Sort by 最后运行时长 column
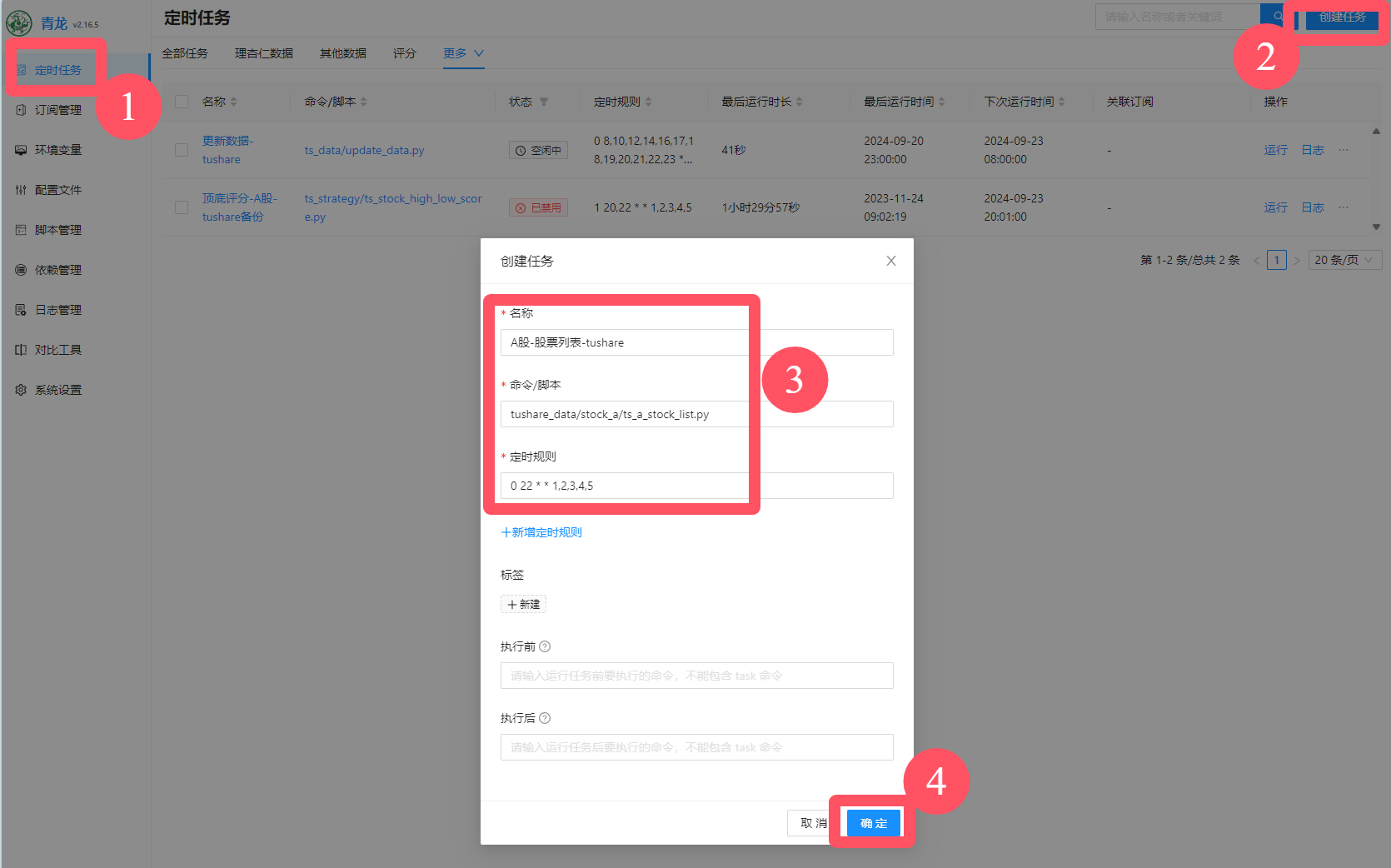Viewport: 1391px width, 868px height. (x=800, y=102)
